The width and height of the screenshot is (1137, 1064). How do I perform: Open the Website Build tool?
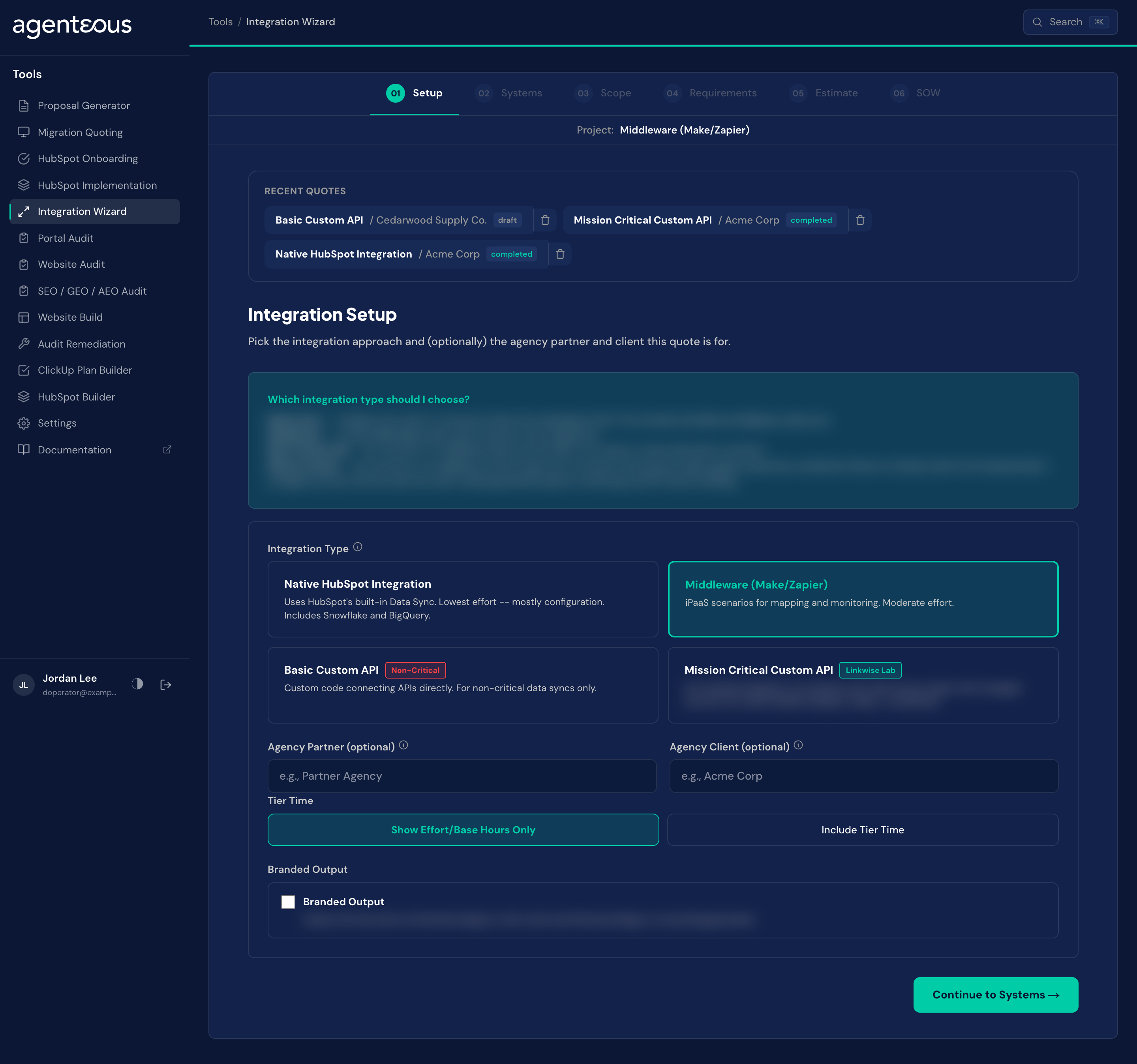(95, 318)
